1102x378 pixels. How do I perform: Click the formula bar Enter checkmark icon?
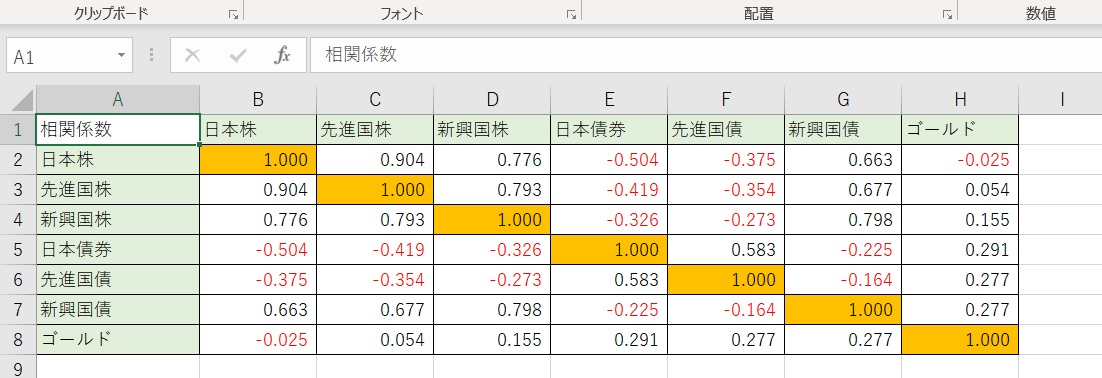pos(238,56)
